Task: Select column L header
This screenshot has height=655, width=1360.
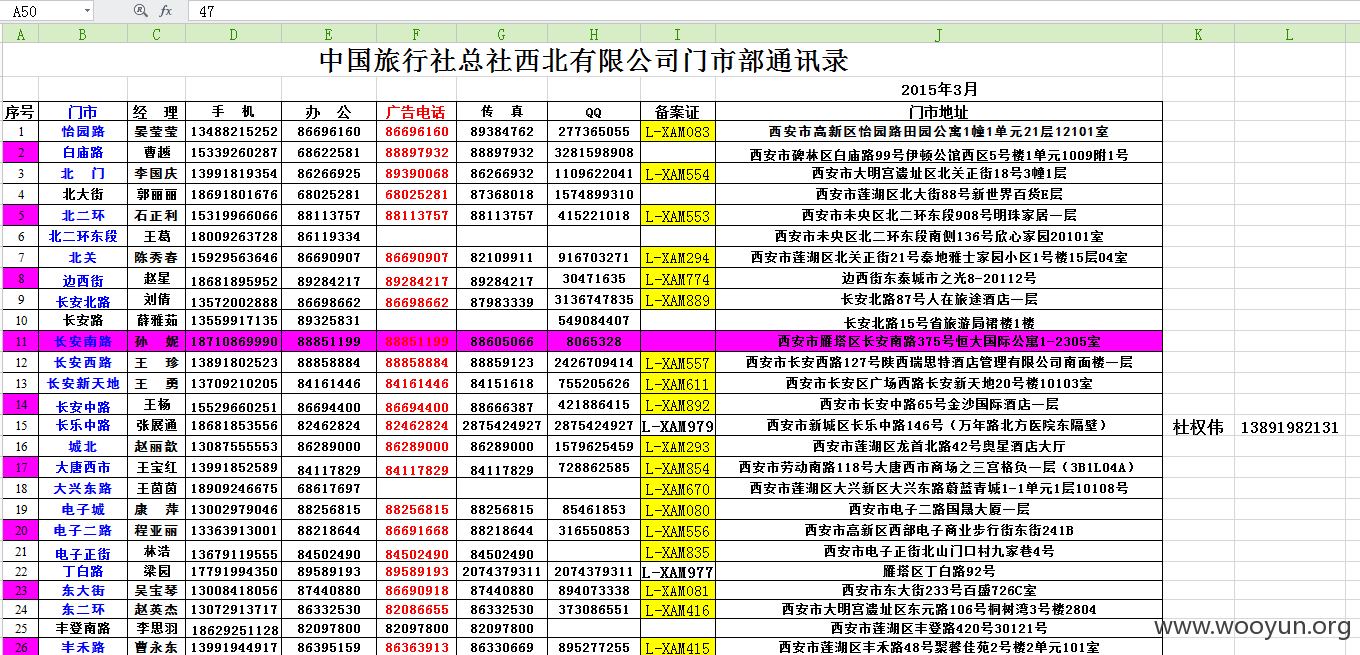Action: click(1289, 34)
